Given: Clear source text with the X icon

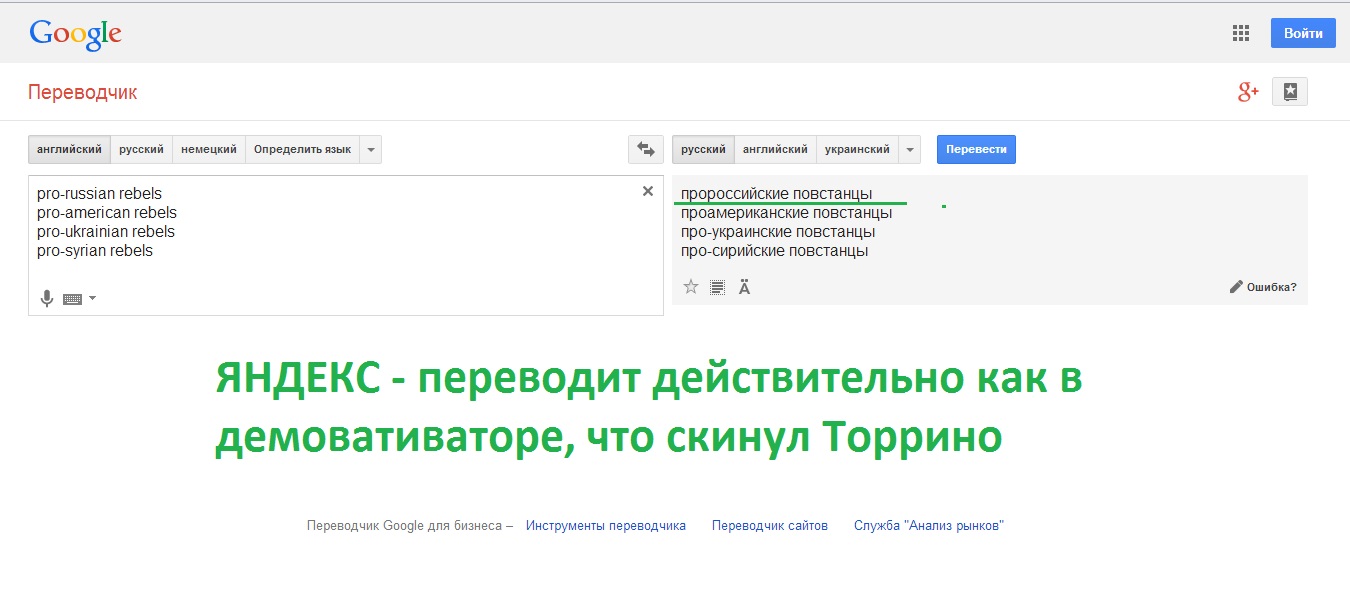Looking at the screenshot, I should (648, 191).
